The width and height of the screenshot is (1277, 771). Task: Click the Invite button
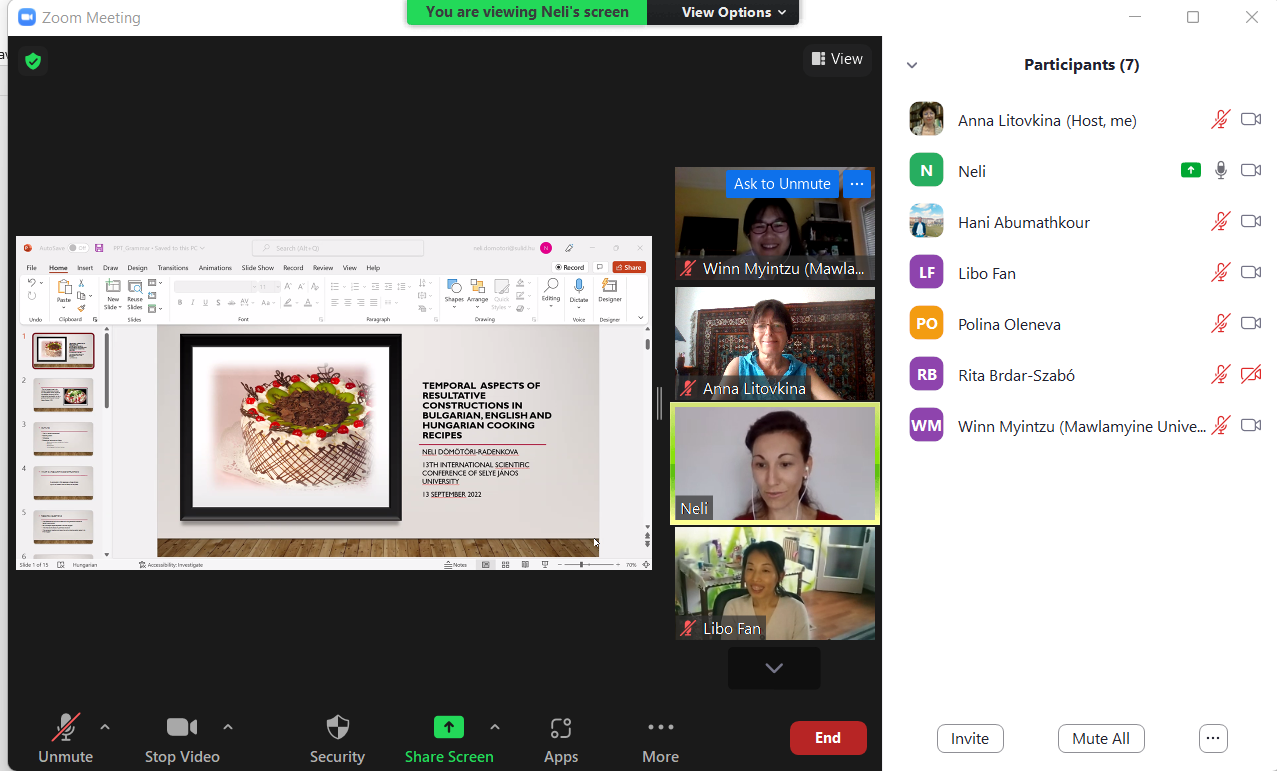(969, 738)
